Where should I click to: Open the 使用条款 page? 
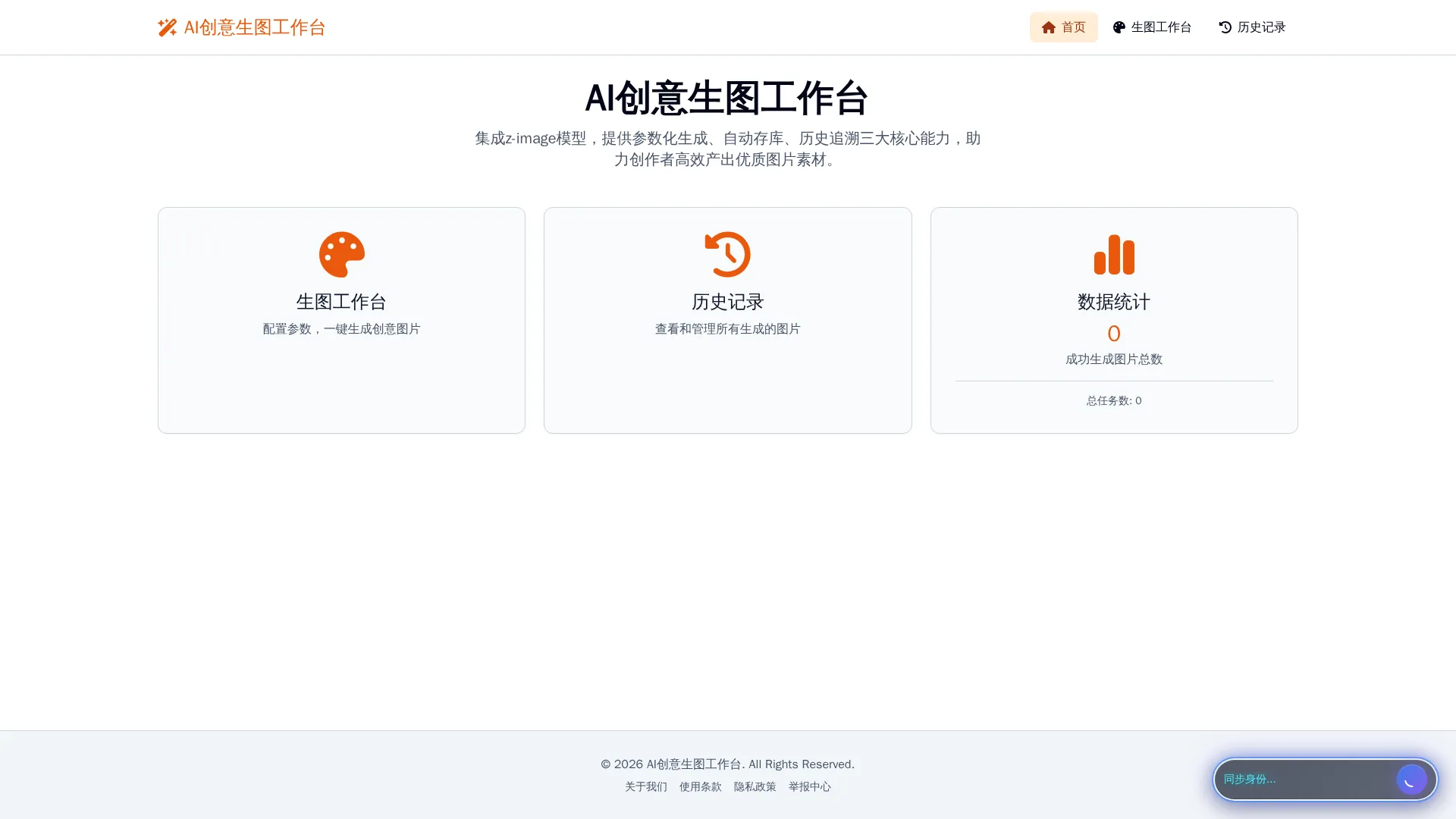click(700, 786)
